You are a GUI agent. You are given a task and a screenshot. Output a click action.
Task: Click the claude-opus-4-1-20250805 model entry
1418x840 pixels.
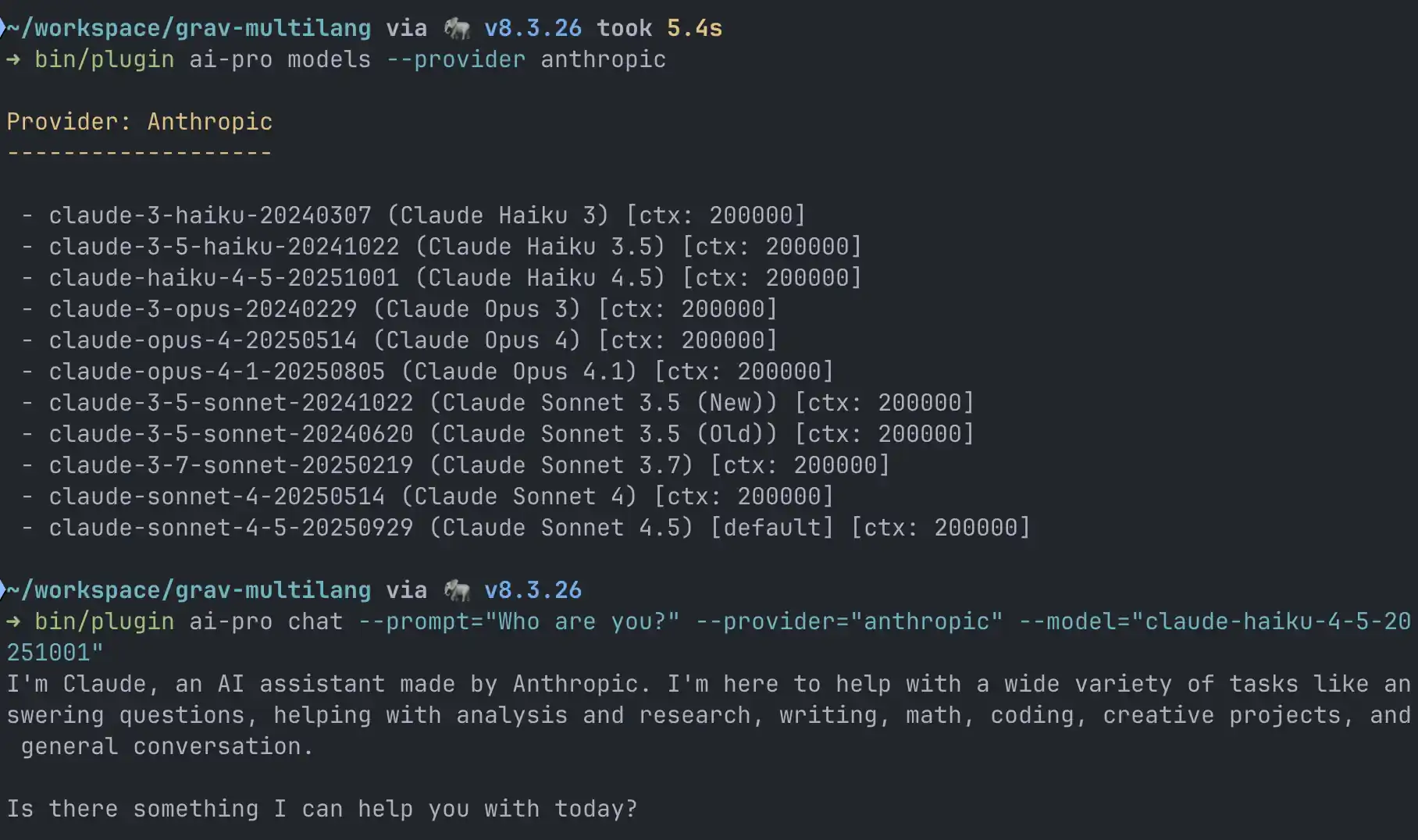(x=217, y=372)
